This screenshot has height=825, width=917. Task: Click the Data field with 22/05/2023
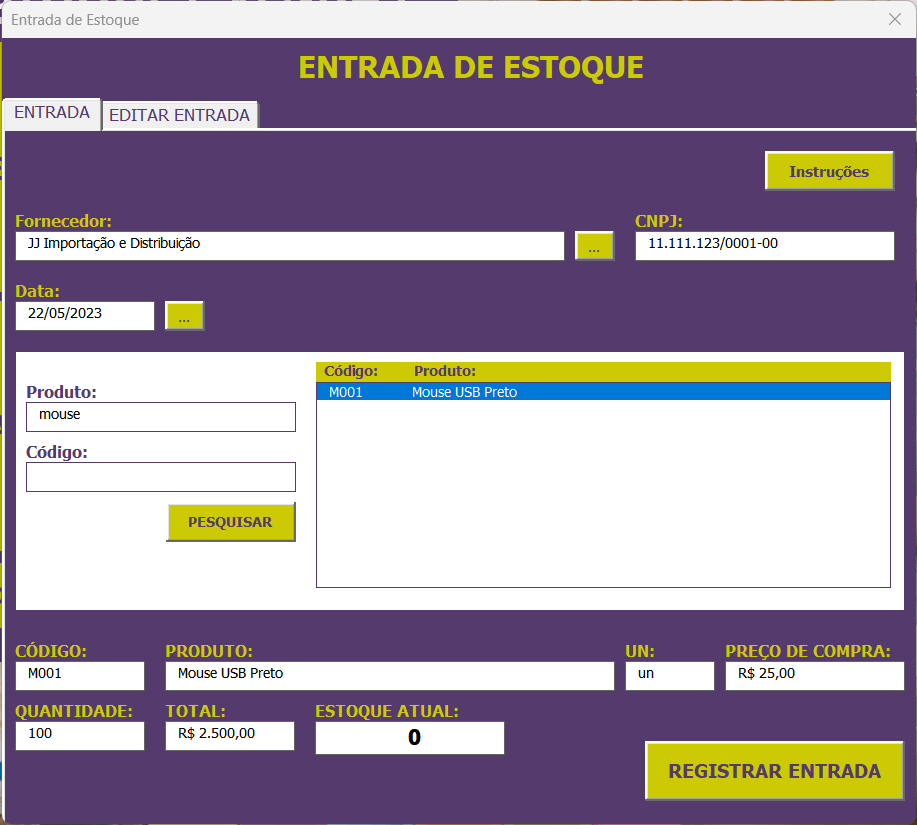(x=85, y=316)
